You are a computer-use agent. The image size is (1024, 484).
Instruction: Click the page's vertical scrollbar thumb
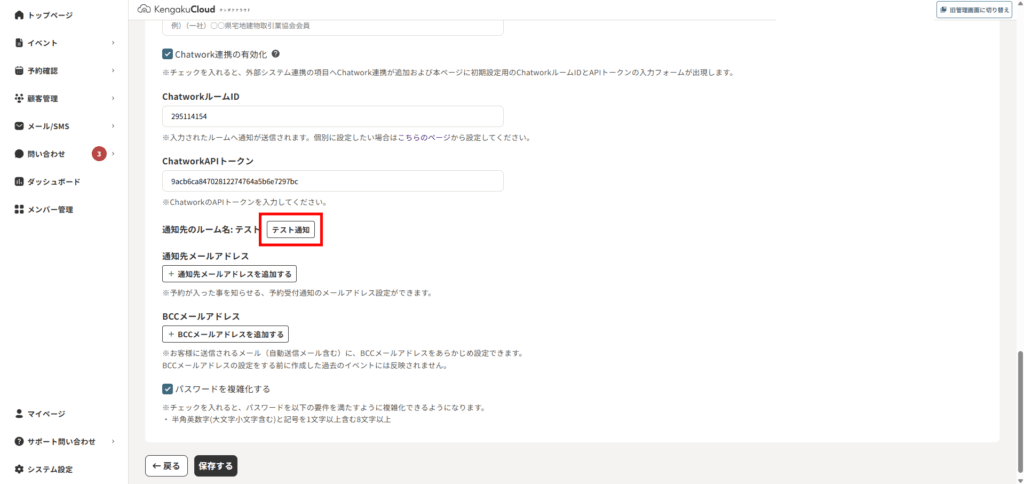coord(1019,411)
